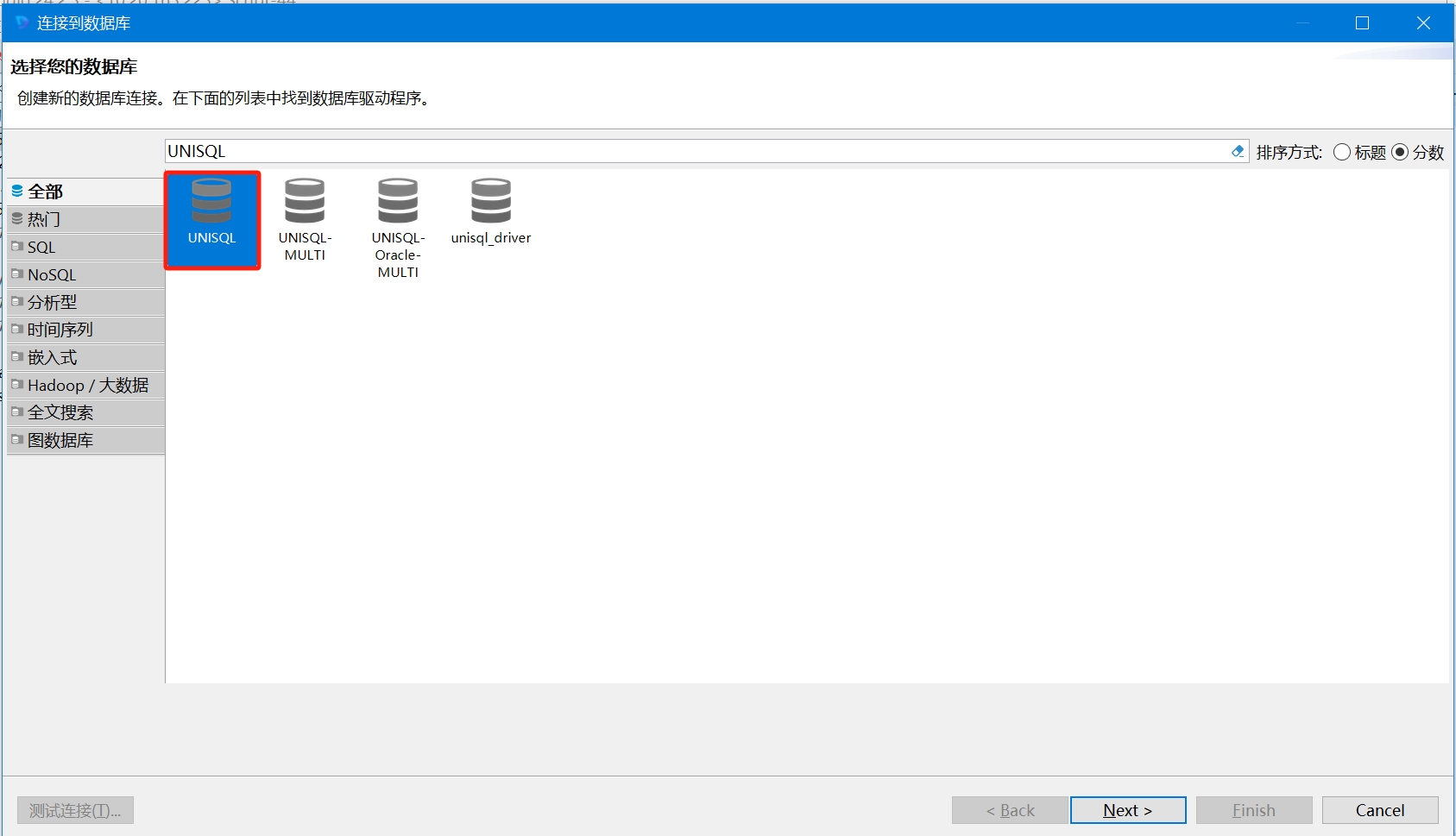Minimize the 连接到数据库 window
This screenshot has width=1456, height=836.
click(1302, 23)
